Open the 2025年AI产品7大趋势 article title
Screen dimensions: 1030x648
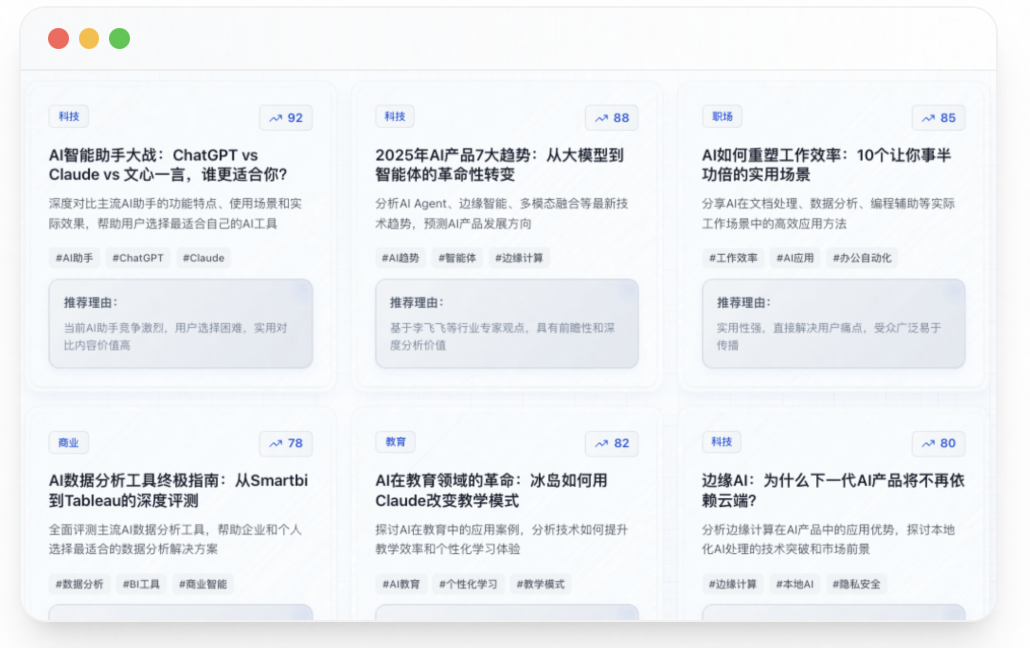coord(499,165)
